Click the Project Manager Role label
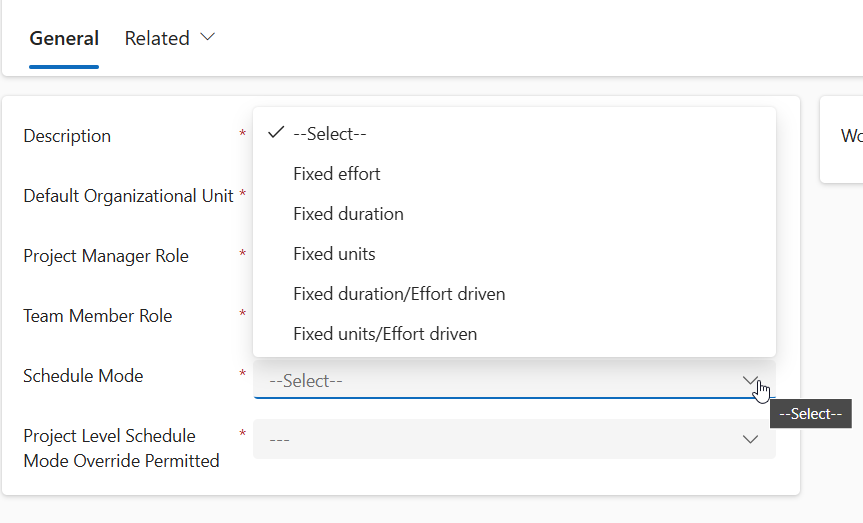Viewport: 863px width, 523px height. tap(106, 256)
